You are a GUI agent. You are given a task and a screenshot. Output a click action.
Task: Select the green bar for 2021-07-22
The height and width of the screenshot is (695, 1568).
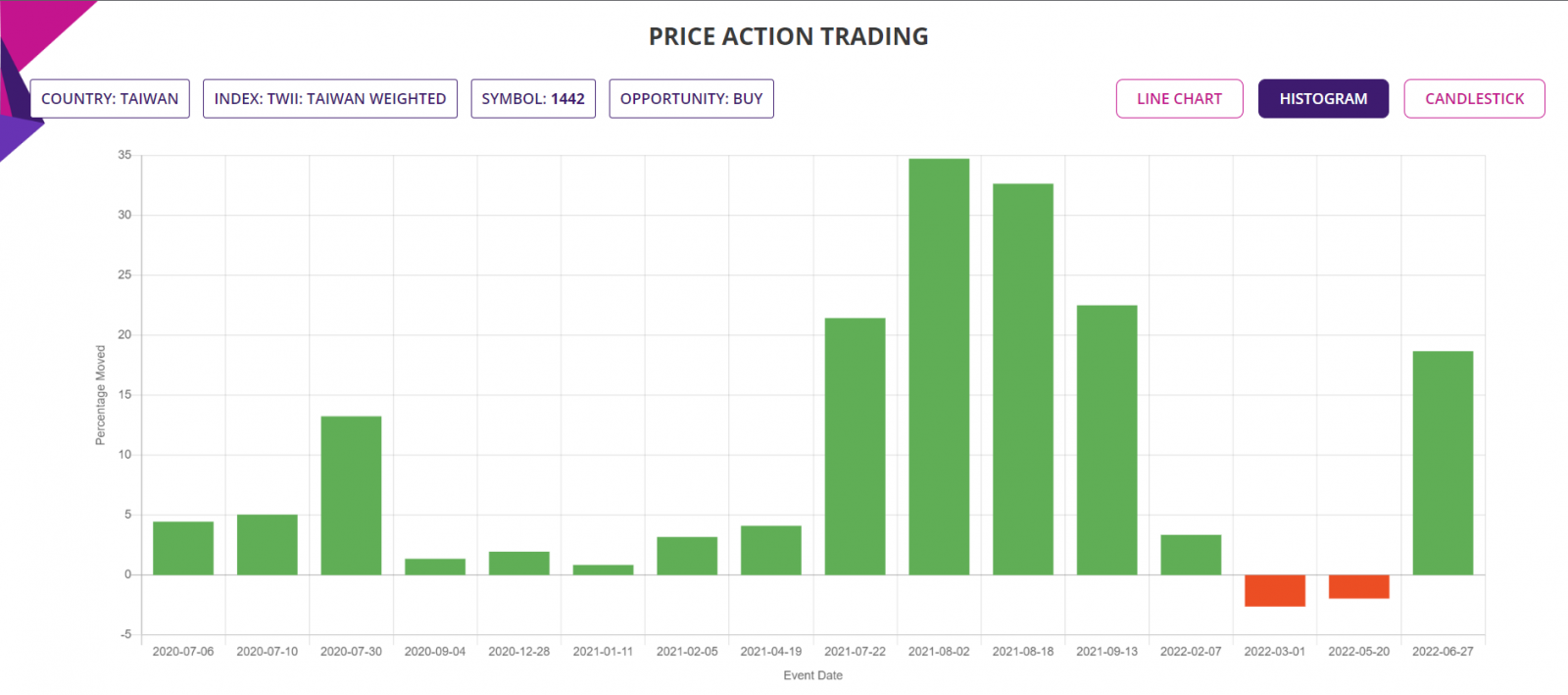click(x=855, y=446)
